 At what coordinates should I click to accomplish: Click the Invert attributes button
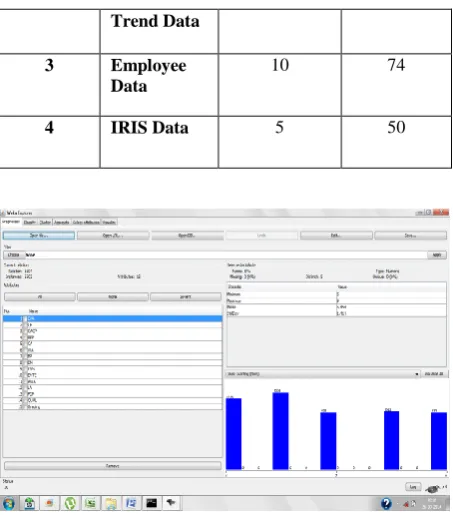(x=186, y=297)
